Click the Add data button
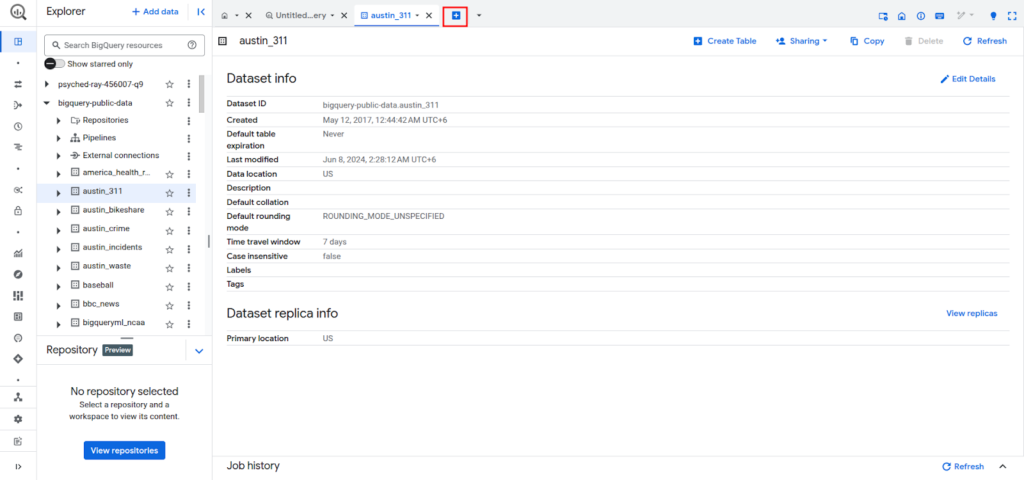This screenshot has height=480, width=1024. coord(155,12)
